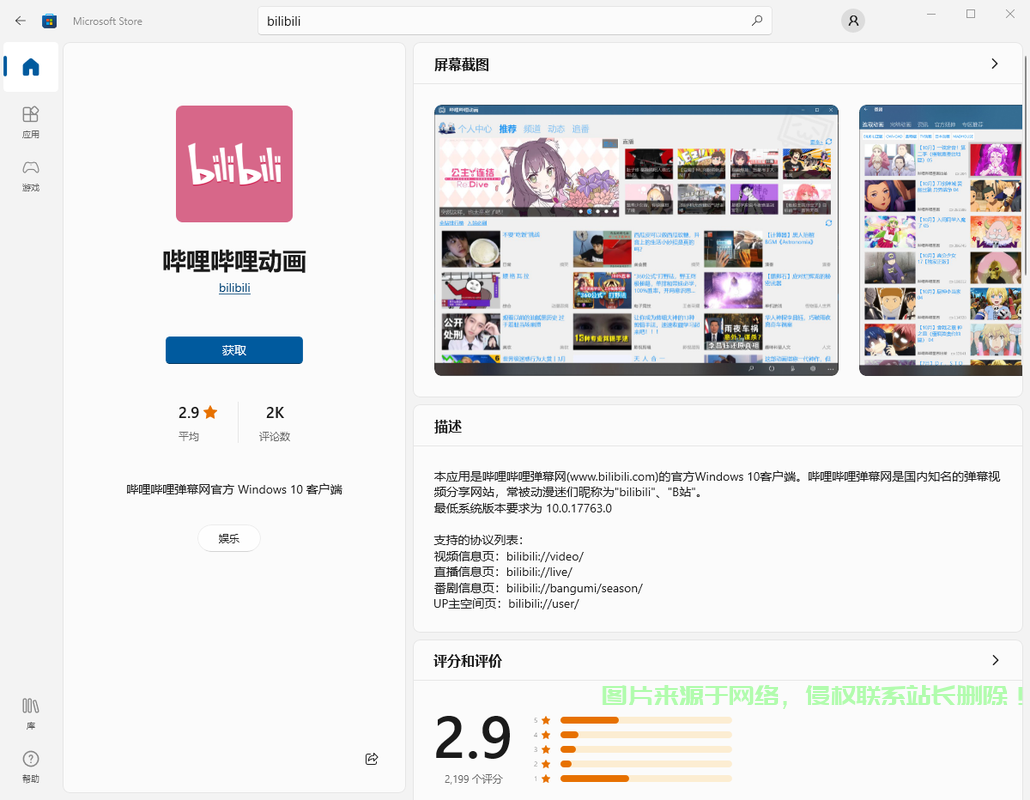
Task: Expand the 评分和评价 section chevron
Action: pyautogui.click(x=995, y=660)
